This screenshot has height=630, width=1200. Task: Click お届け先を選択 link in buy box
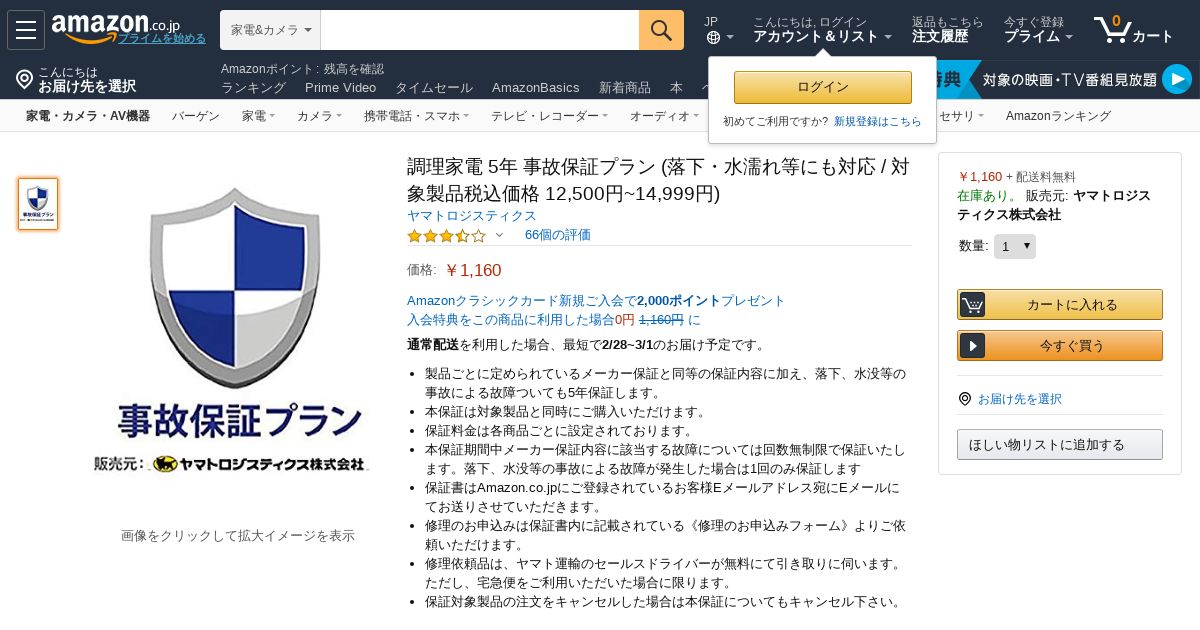pyautogui.click(x=1019, y=398)
